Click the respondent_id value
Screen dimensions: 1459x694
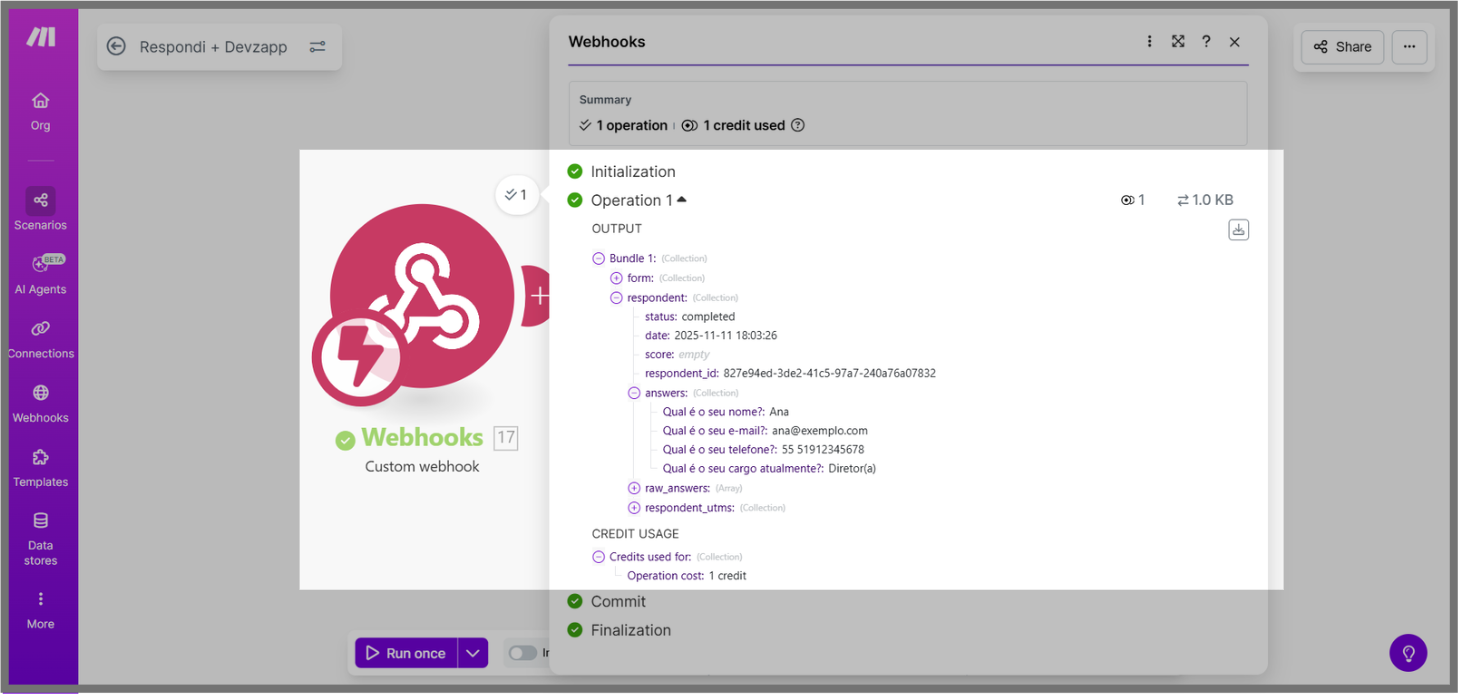tap(829, 374)
